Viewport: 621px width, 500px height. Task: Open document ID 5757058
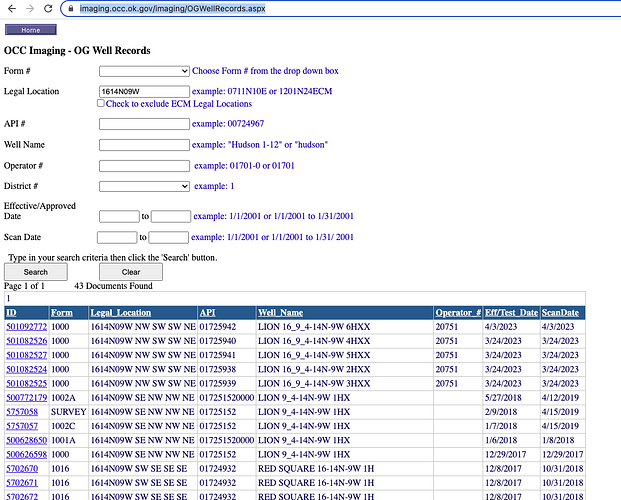[x=22, y=412]
